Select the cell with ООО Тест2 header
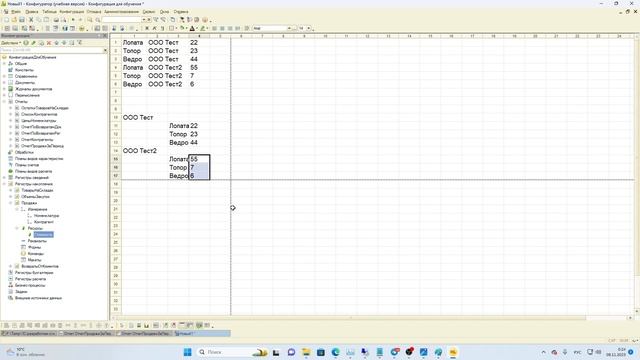Screen dimensions: 640x360 pyautogui.click(x=140, y=151)
